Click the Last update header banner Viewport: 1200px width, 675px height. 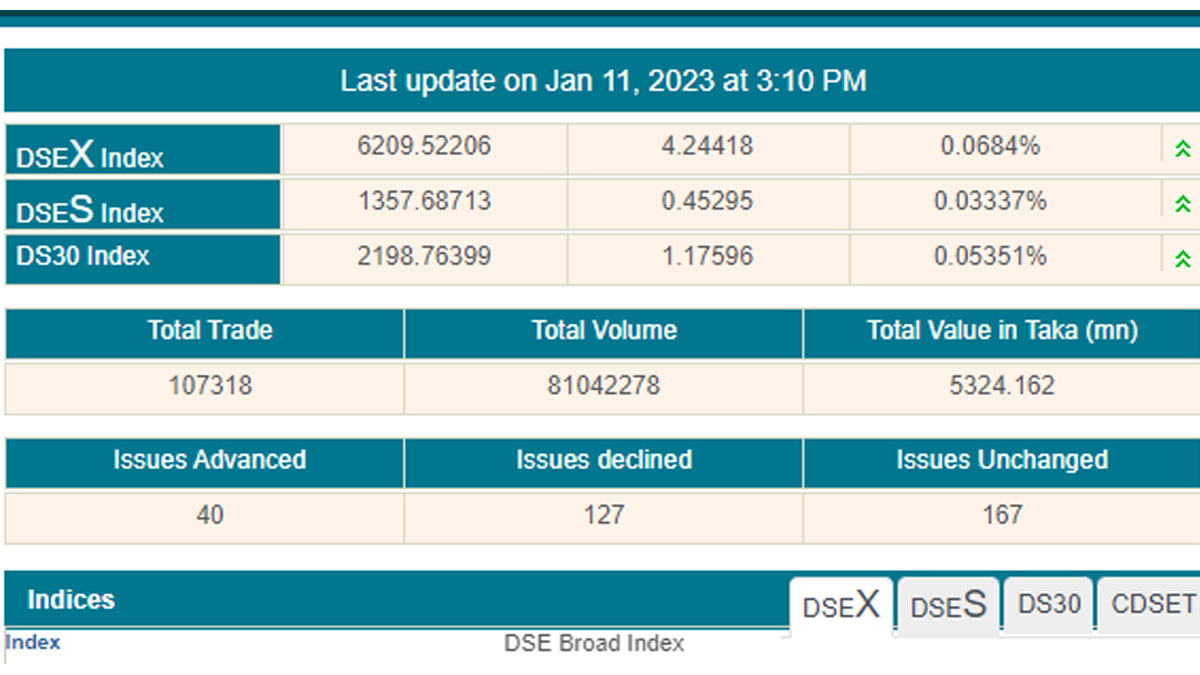coord(602,81)
